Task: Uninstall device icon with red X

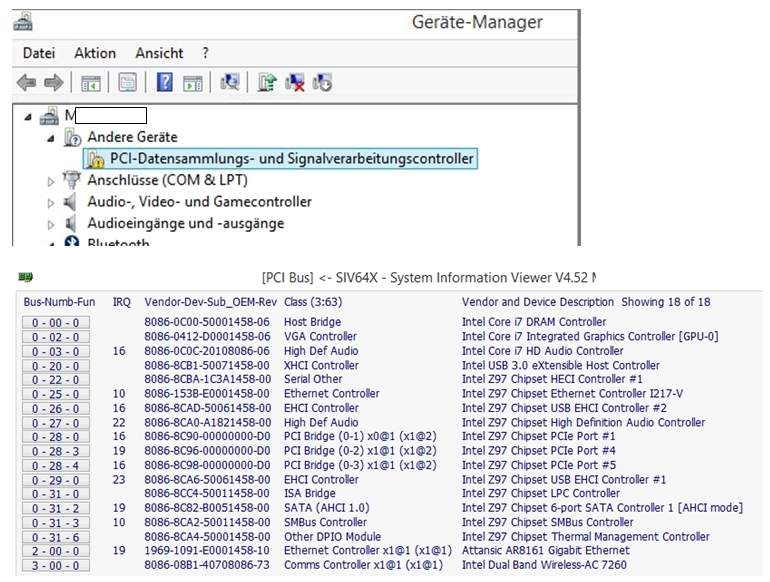Action: tap(295, 82)
